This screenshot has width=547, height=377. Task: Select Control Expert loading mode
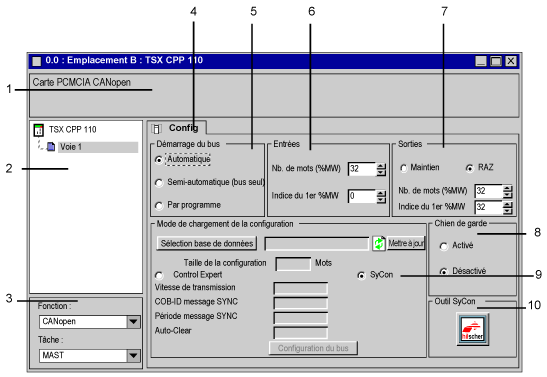tap(159, 276)
